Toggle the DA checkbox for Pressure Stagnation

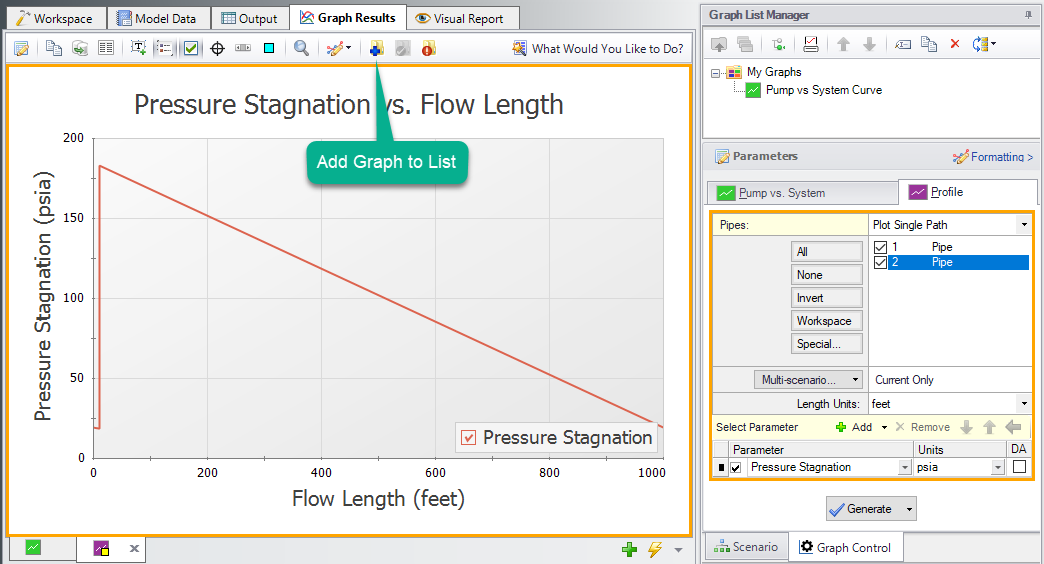coord(1018,467)
